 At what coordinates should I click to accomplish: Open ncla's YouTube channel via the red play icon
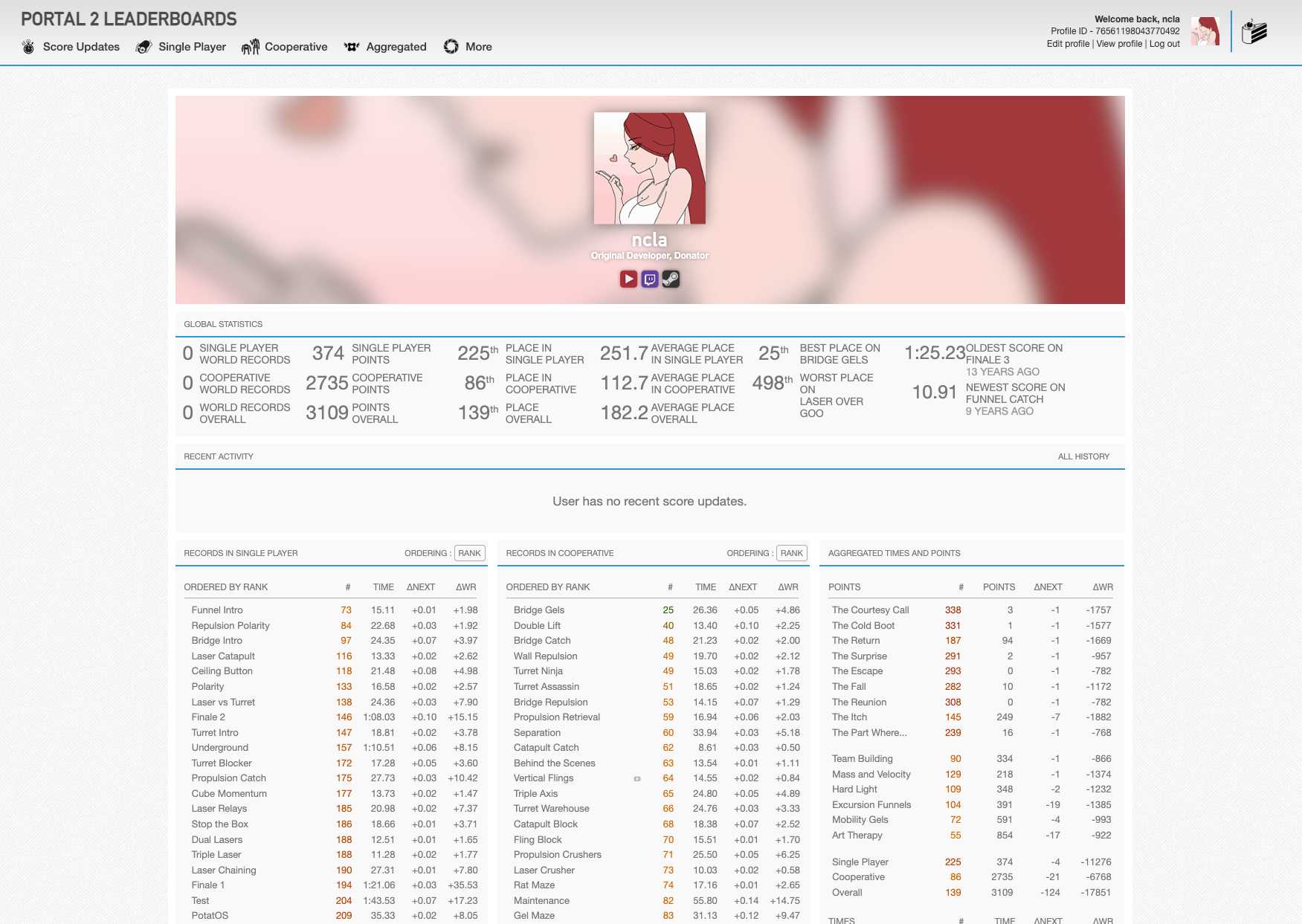coord(627,279)
